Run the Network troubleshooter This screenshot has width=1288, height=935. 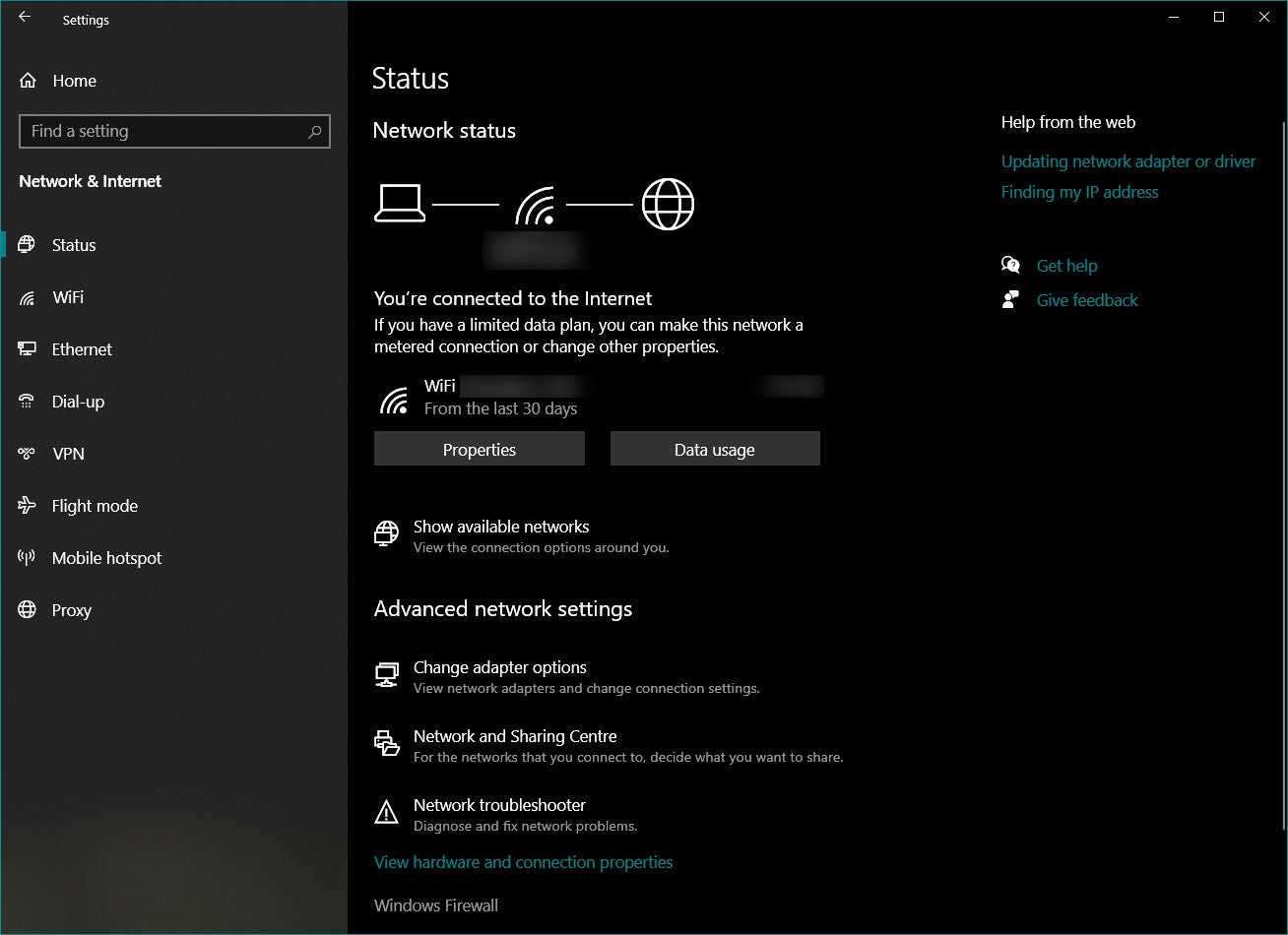499,805
